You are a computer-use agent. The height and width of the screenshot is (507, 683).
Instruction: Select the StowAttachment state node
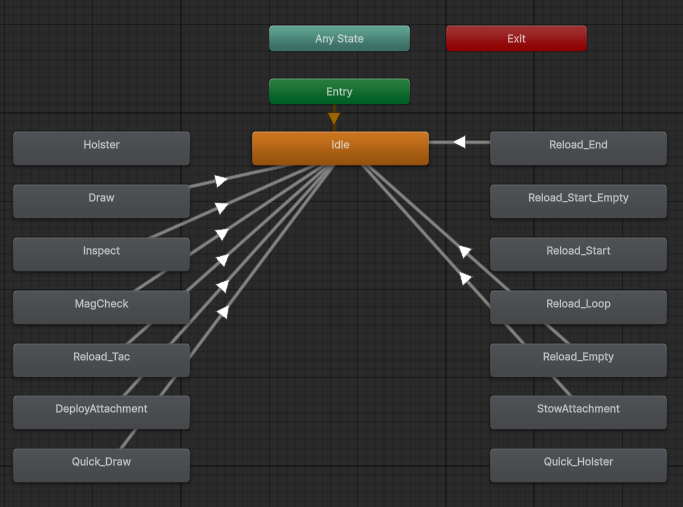click(x=578, y=412)
